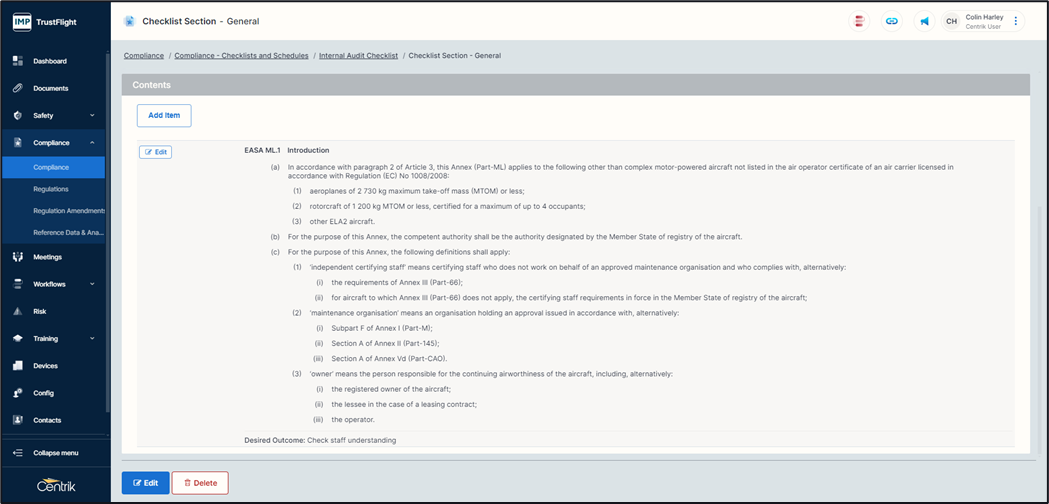The width and height of the screenshot is (1049, 504).
Task: Click the Training graduation cap icon
Action: click(x=18, y=339)
